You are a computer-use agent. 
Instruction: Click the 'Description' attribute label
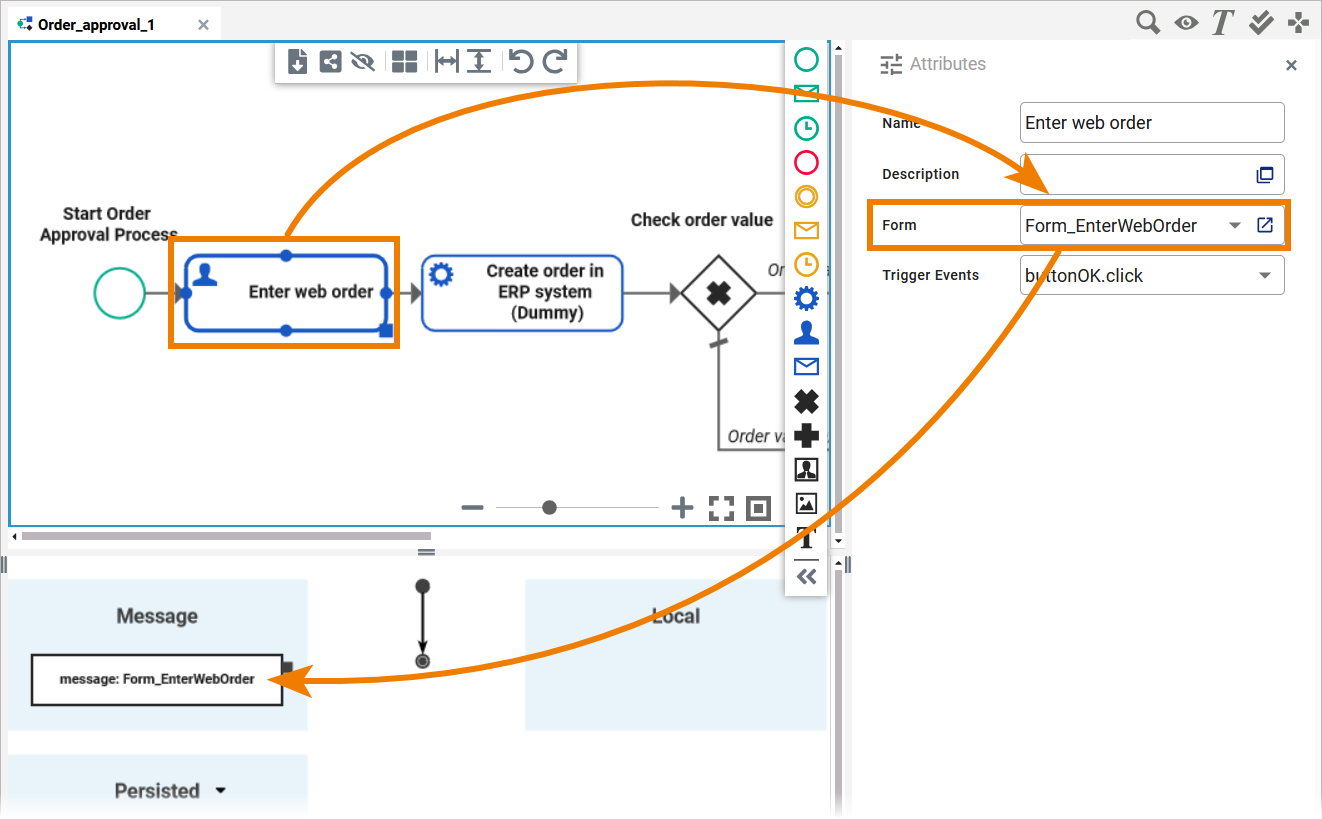tap(921, 174)
